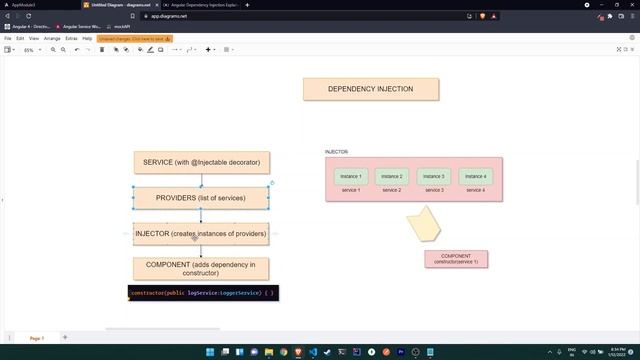Reload the page in browser
Viewport: 640px width, 360px height.
29,16
